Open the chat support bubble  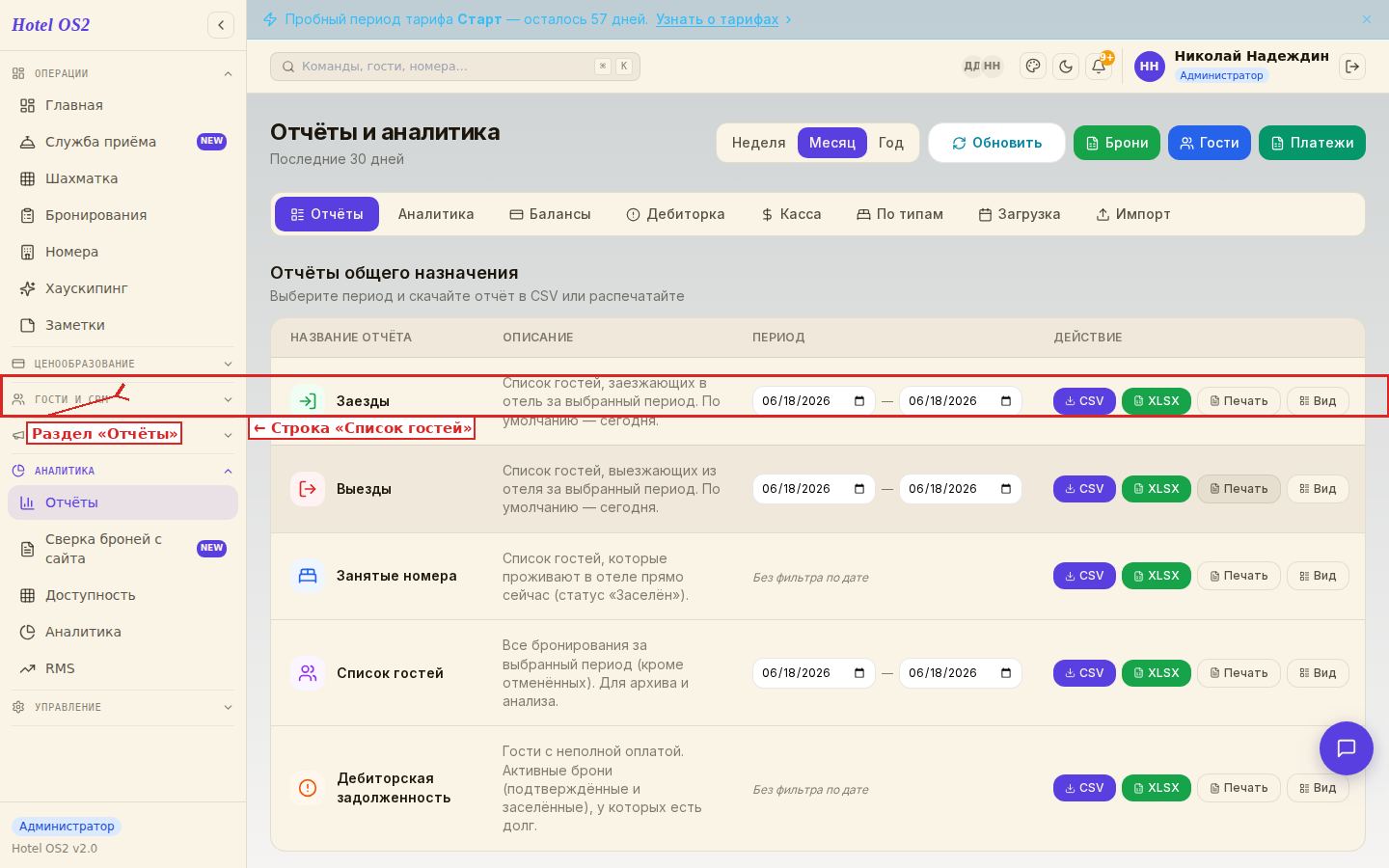click(1347, 748)
